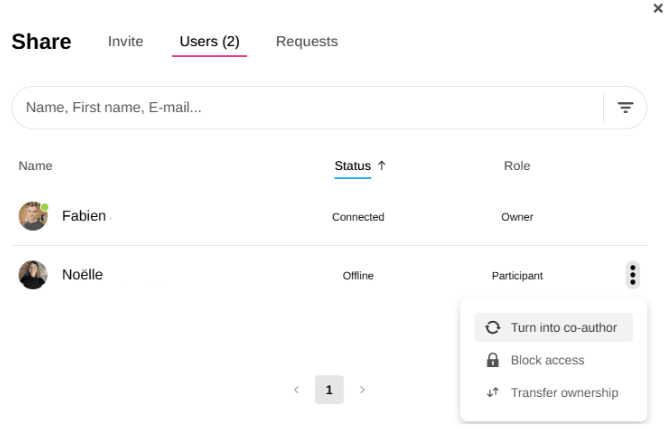670x430 pixels.
Task: Open the three-dot menu for Noëlle
Action: (633, 275)
